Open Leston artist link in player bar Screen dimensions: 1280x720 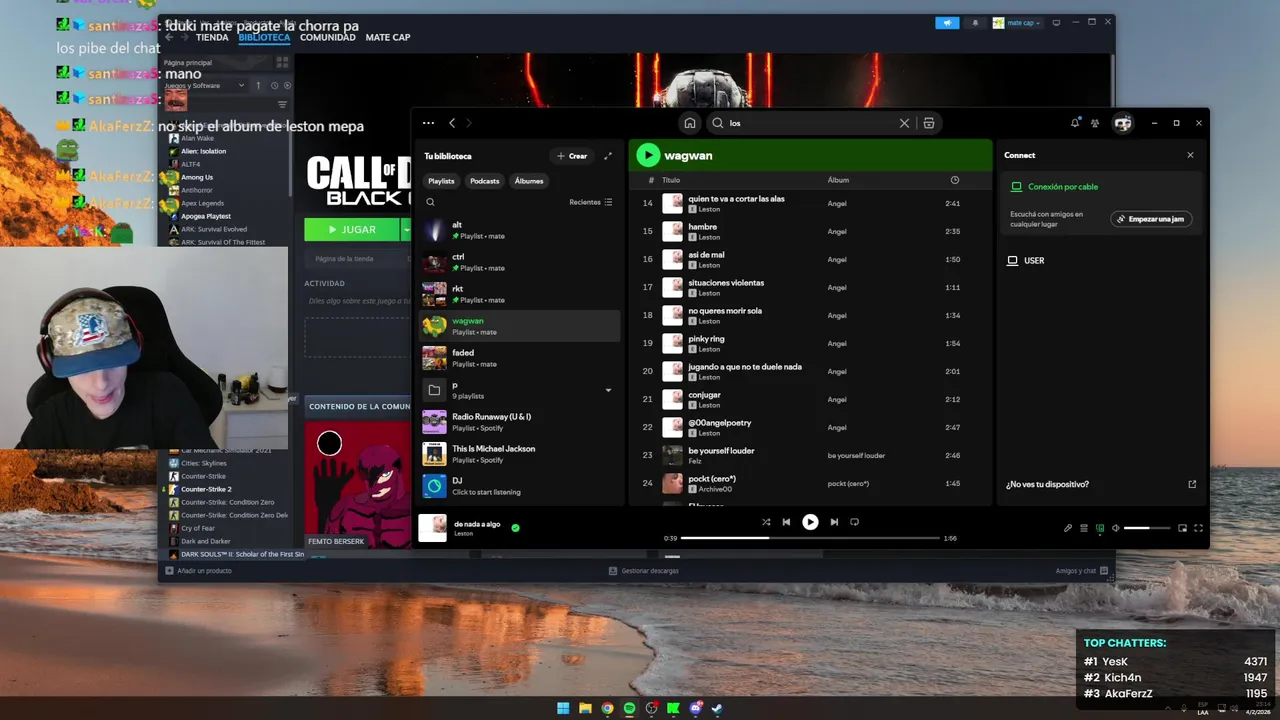click(x=464, y=534)
